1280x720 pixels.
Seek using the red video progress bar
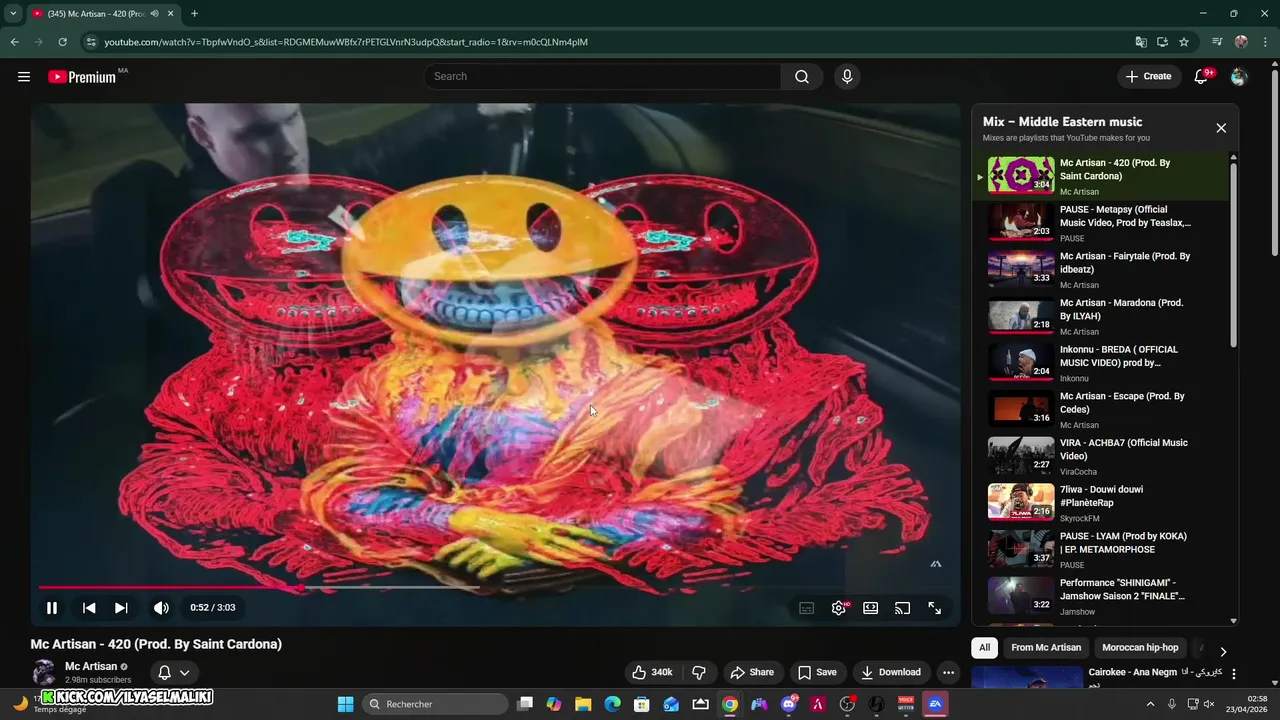[495, 588]
